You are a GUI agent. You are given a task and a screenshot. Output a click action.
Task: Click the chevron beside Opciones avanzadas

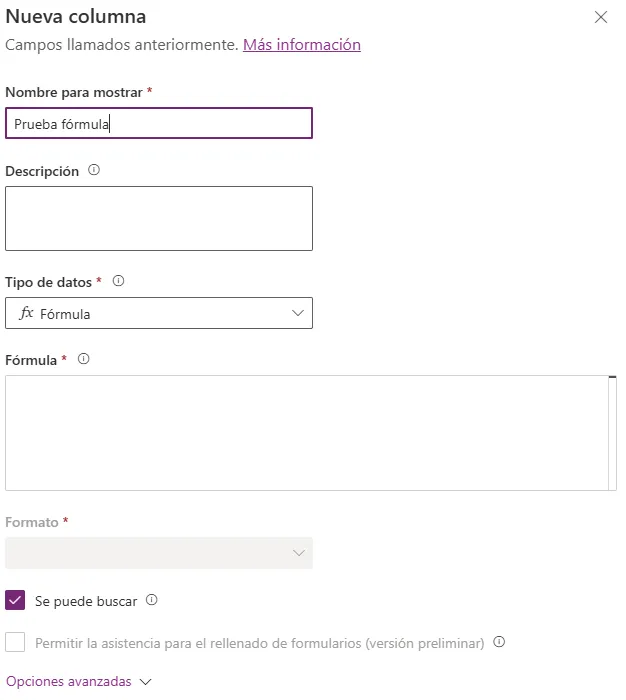pyautogui.click(x=146, y=682)
